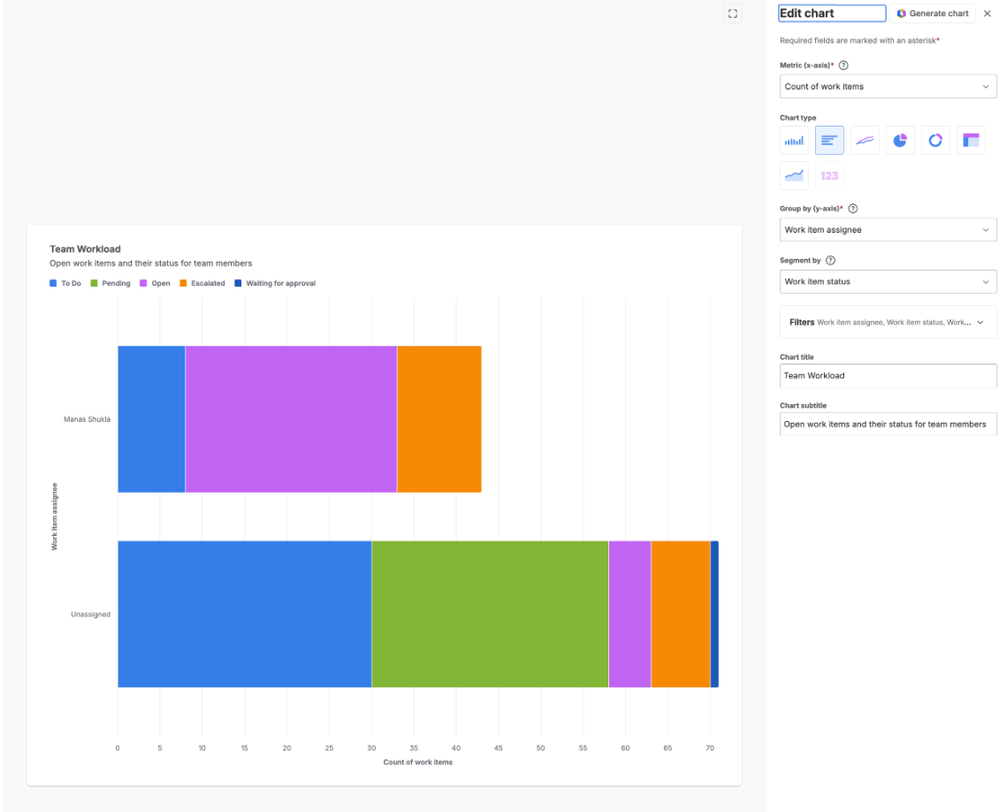Open help for Metric x-axis
Screen dimensions: 999x812
pos(844,65)
